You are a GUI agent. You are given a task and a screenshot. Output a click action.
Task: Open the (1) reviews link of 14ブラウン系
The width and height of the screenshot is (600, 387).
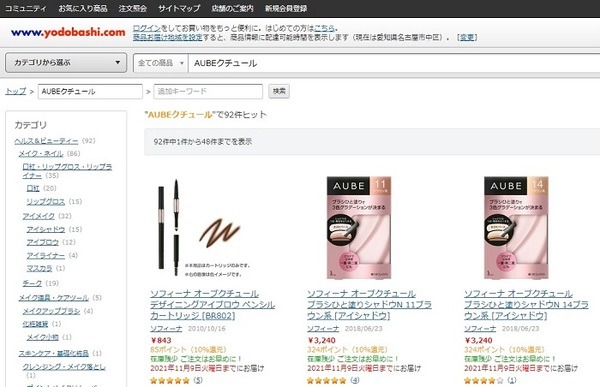click(x=512, y=380)
